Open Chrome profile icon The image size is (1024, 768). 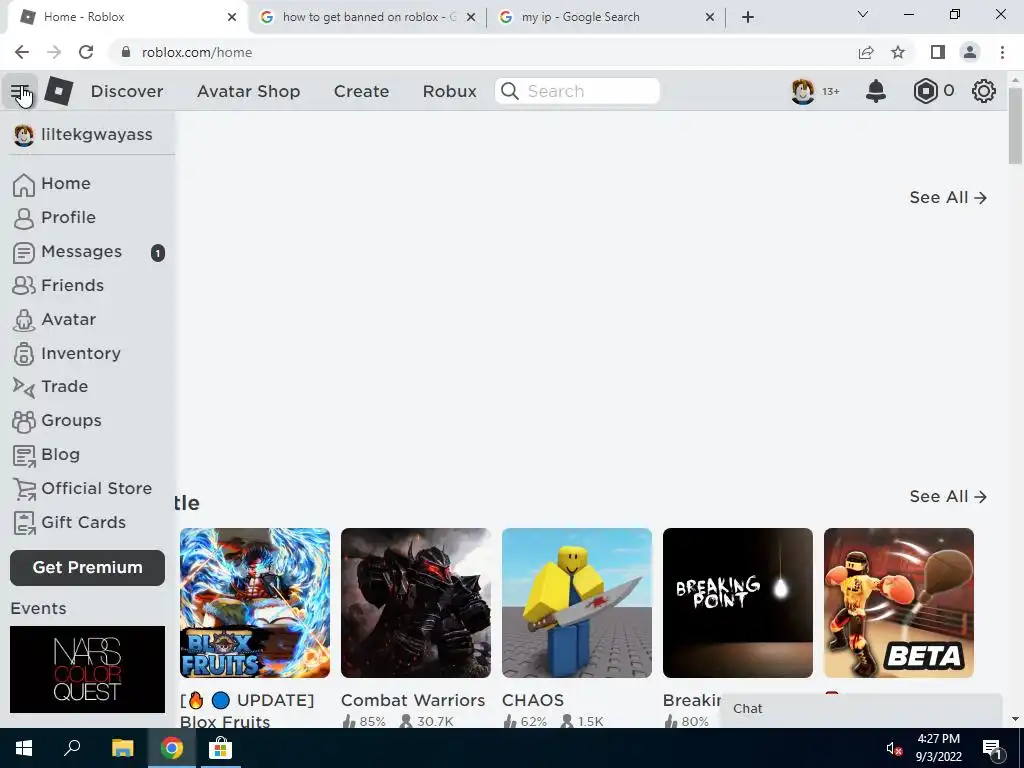pos(970,52)
